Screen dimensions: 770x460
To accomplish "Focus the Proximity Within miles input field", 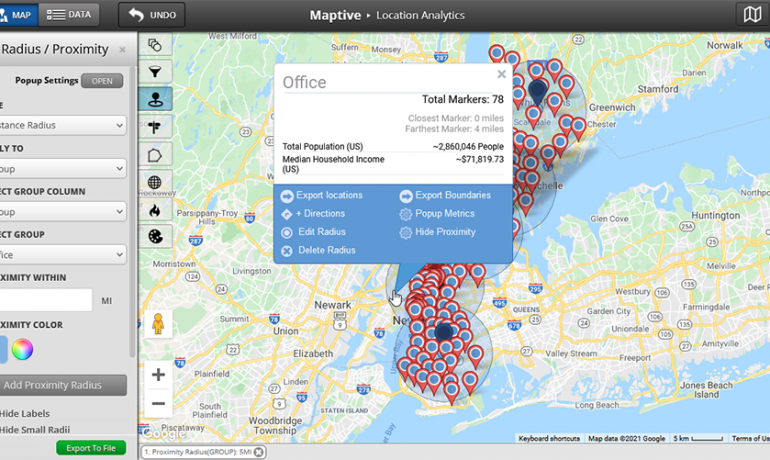I will coord(46,300).
